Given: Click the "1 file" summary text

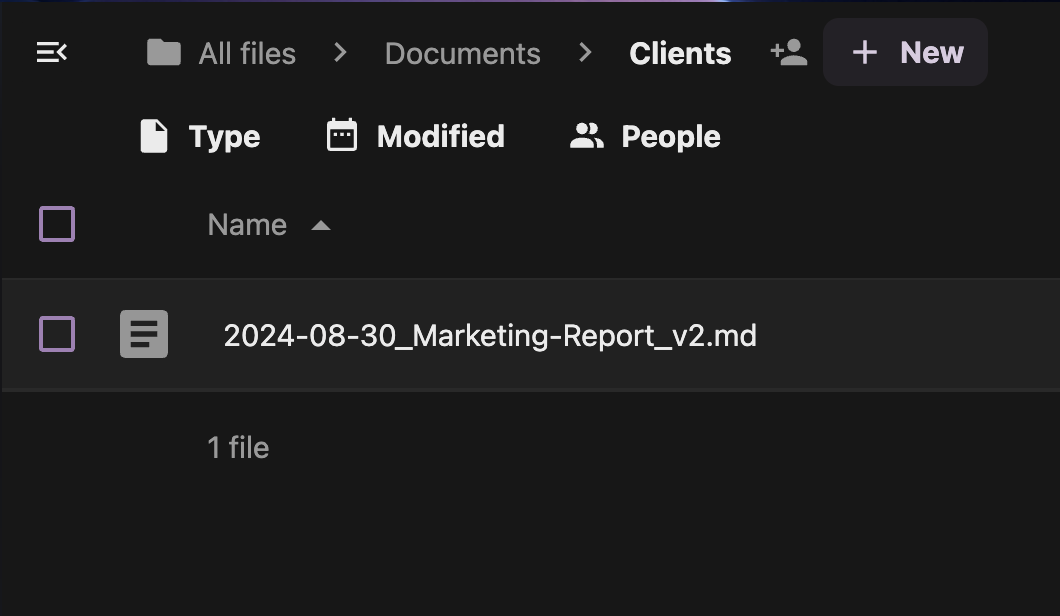Looking at the screenshot, I should pyautogui.click(x=238, y=447).
